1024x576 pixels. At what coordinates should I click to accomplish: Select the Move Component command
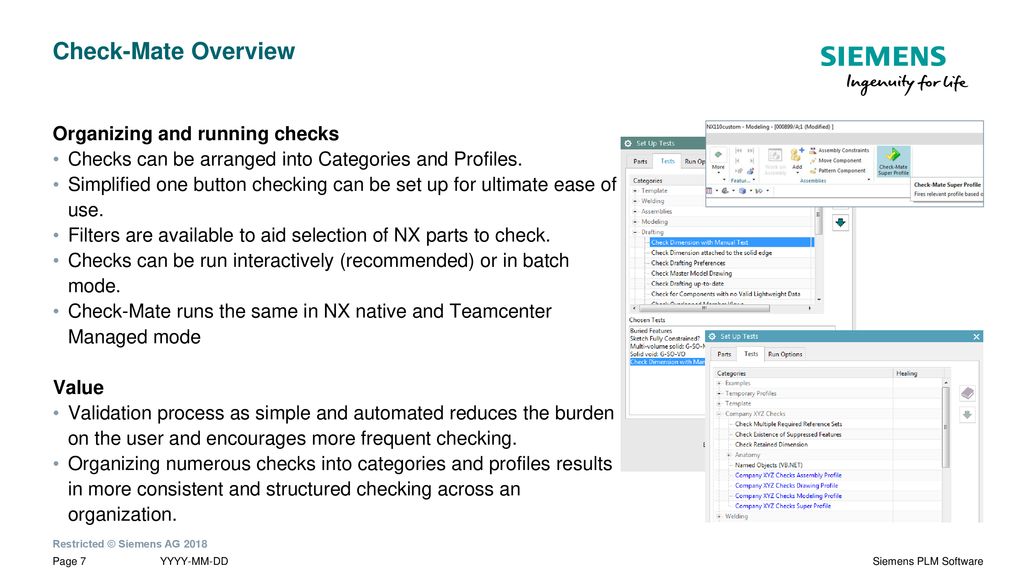click(835, 160)
